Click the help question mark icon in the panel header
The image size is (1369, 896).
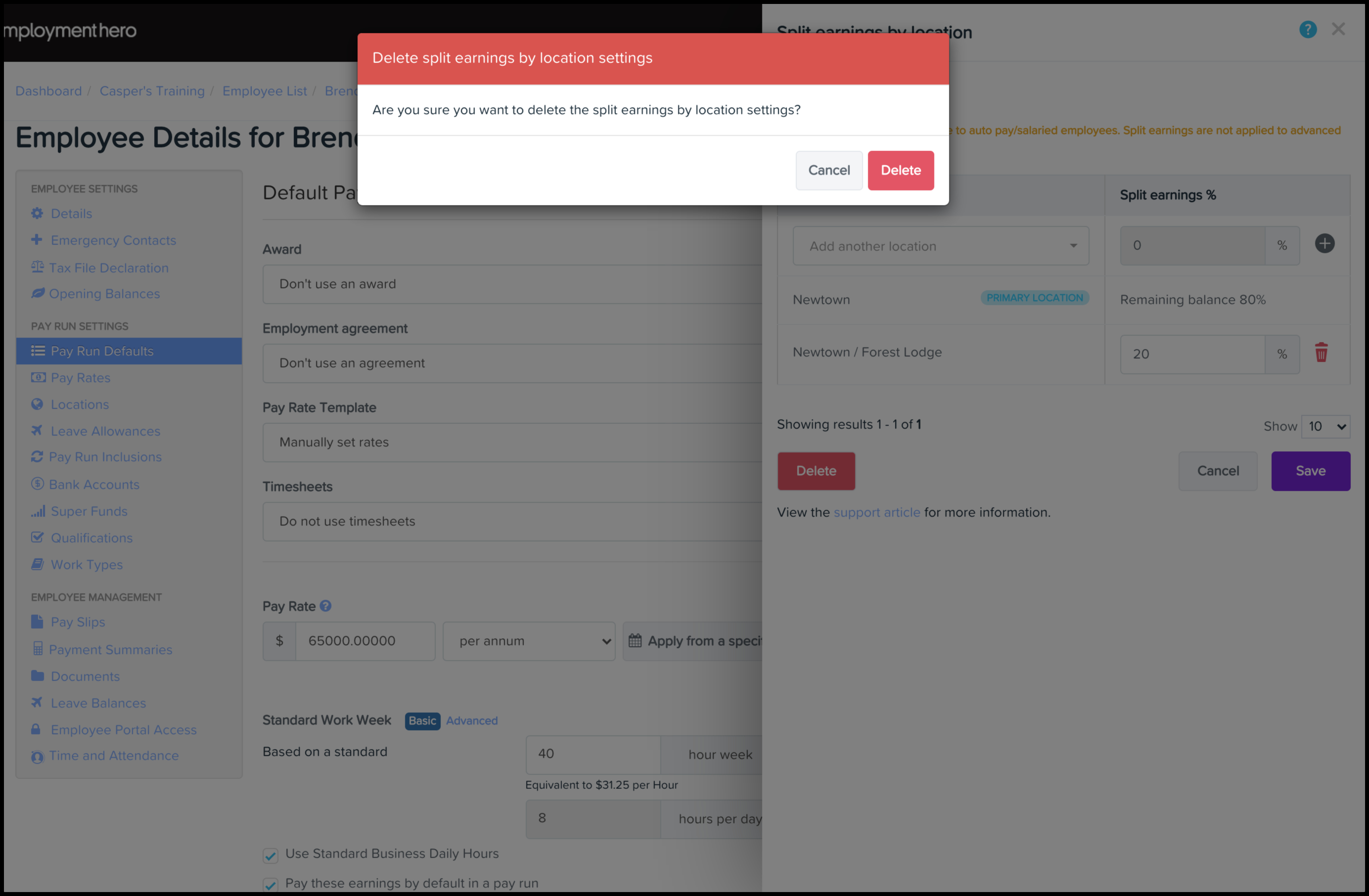click(1308, 30)
